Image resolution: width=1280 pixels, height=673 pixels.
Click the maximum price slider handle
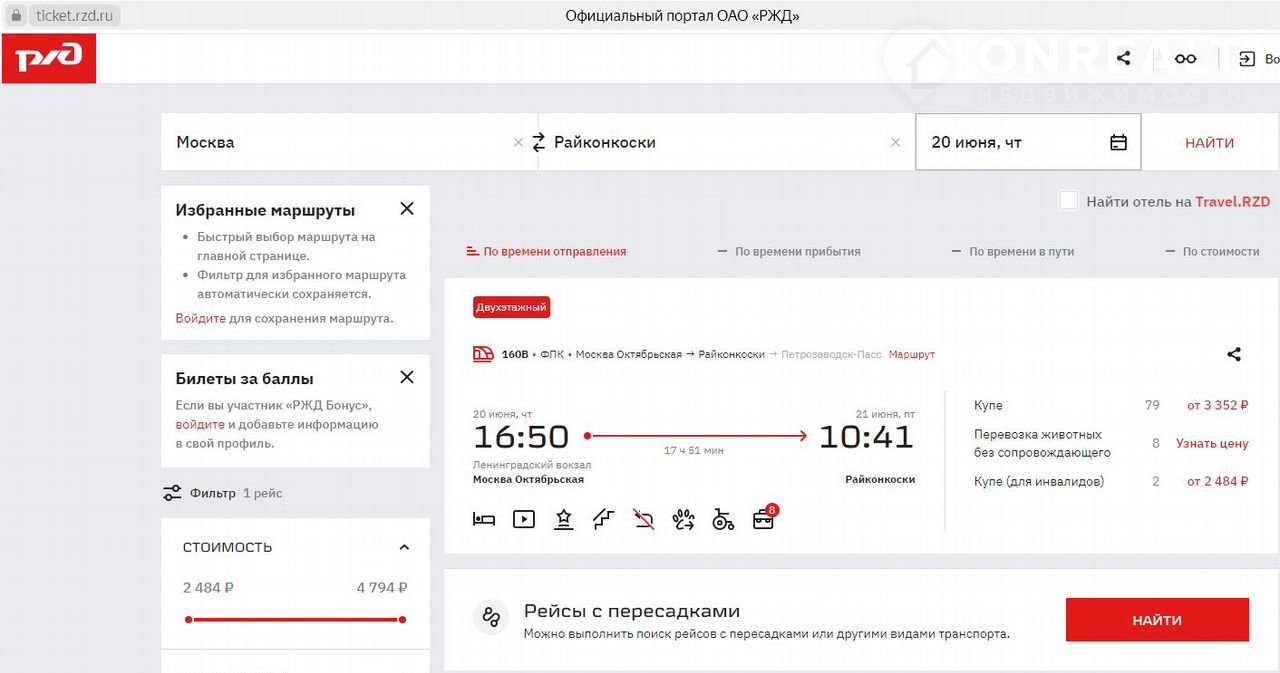(402, 620)
